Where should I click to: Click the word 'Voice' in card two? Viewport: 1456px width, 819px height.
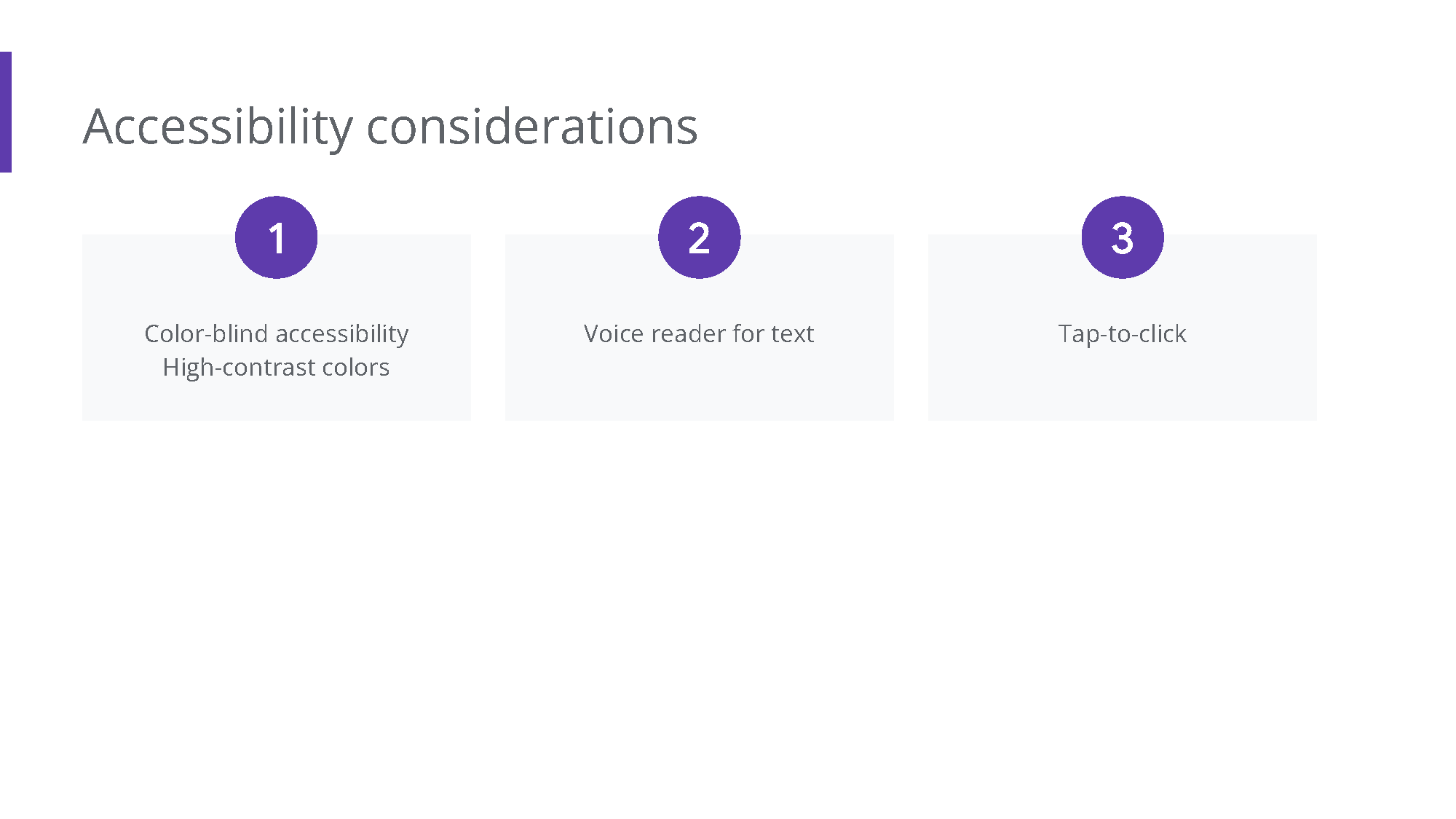tap(613, 333)
